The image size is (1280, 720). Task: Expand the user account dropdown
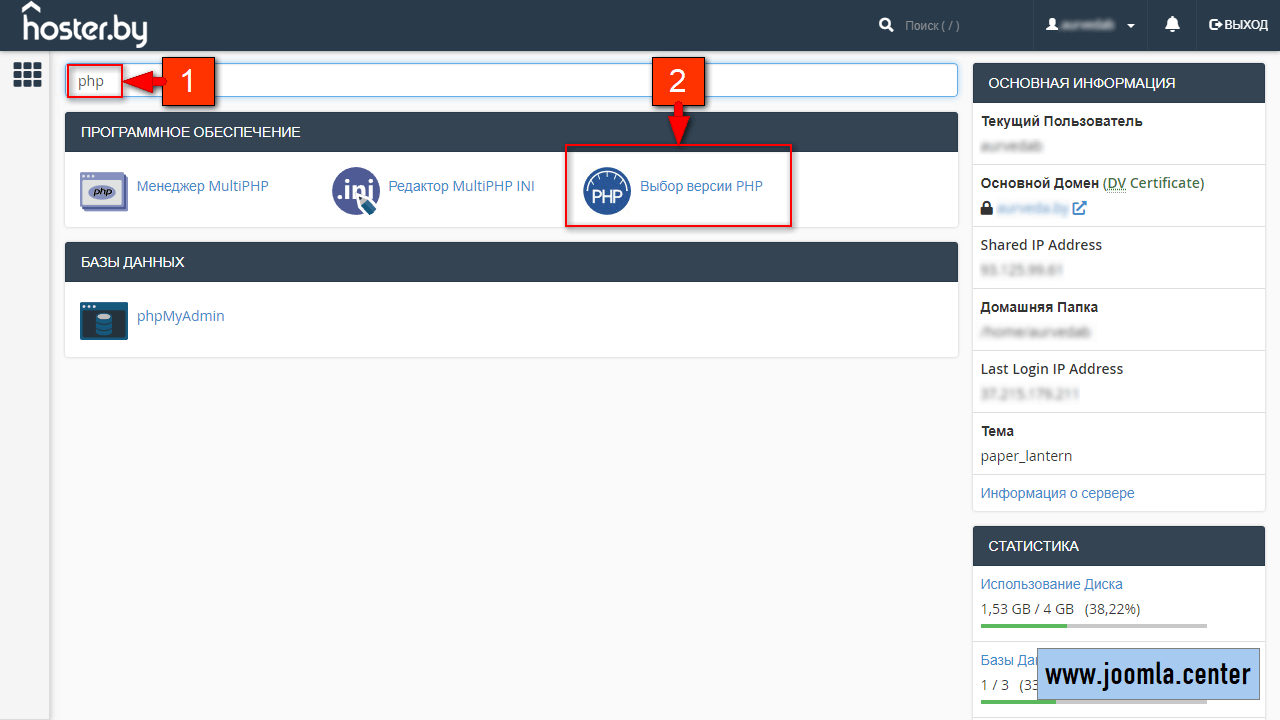coord(1090,25)
